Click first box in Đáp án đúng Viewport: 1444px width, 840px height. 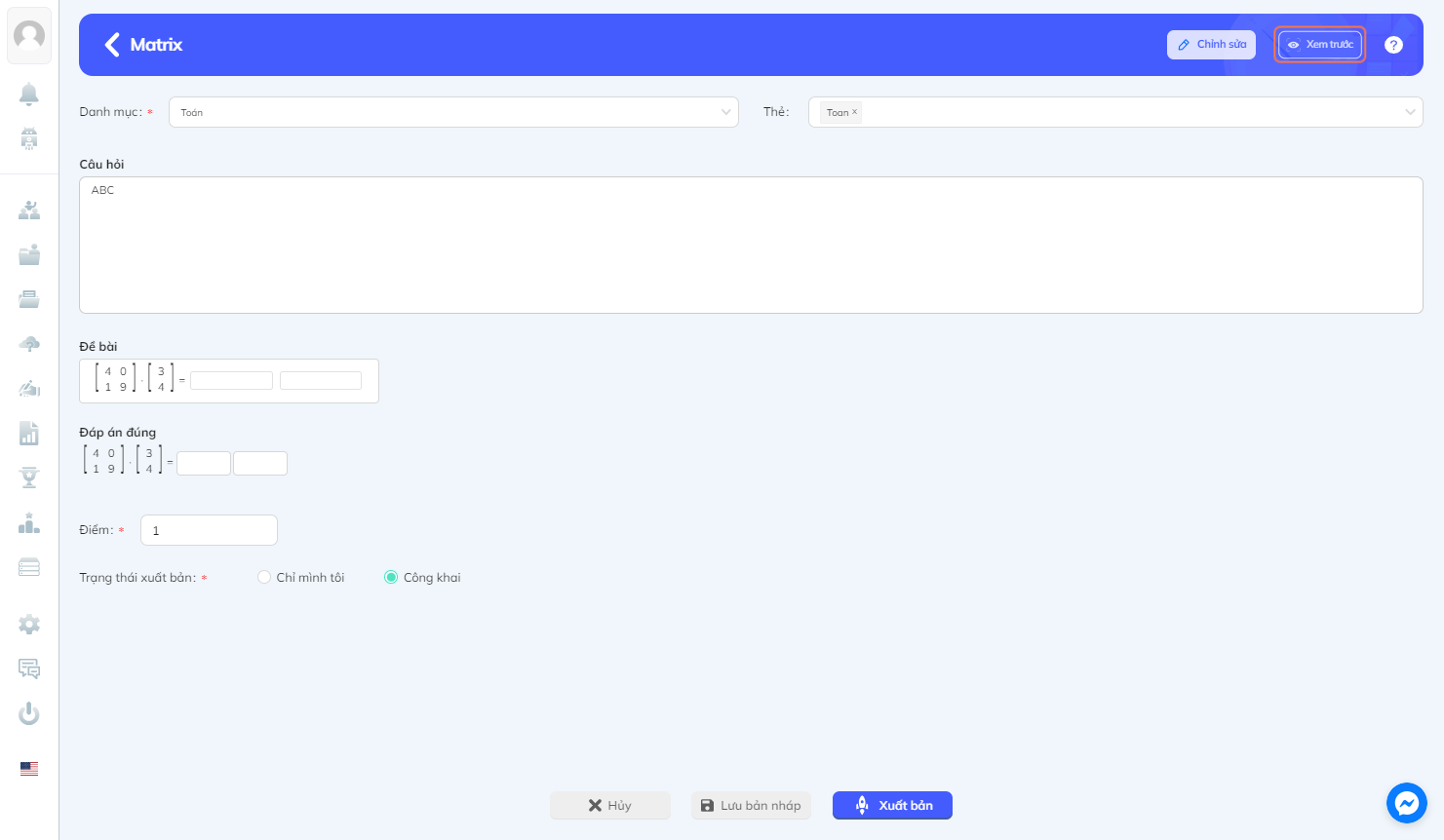pyautogui.click(x=204, y=463)
